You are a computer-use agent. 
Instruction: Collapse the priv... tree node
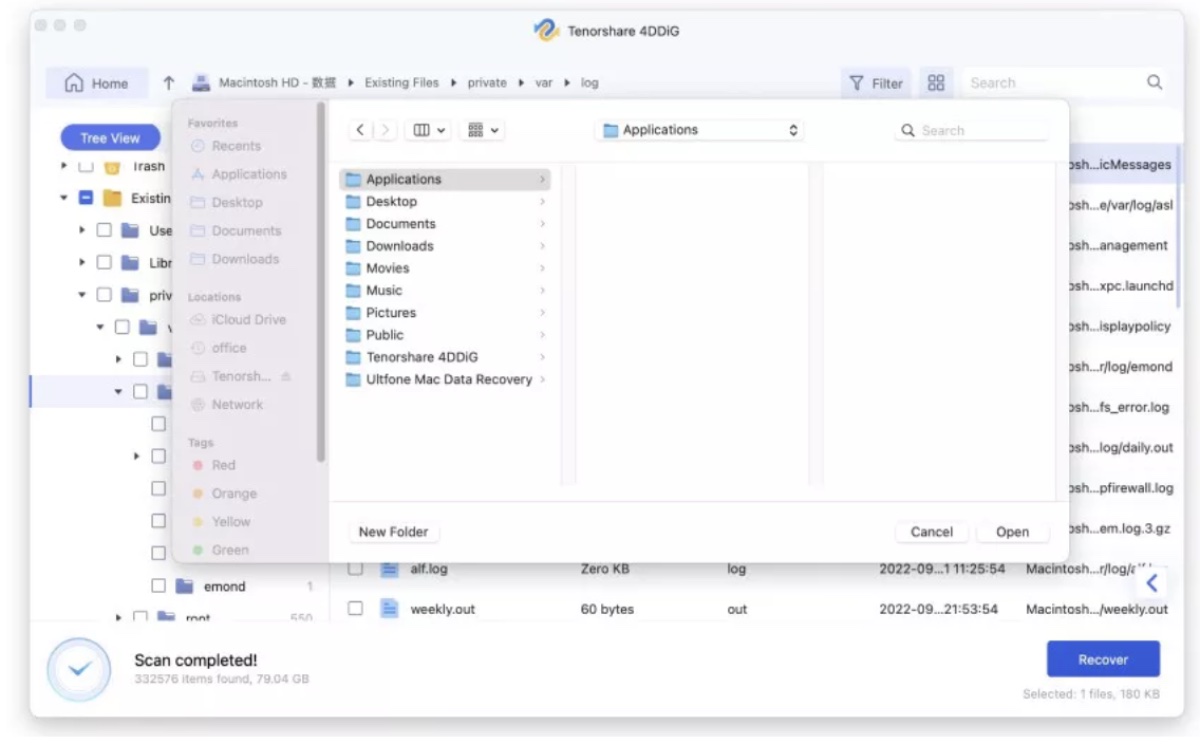pyautogui.click(x=82, y=295)
